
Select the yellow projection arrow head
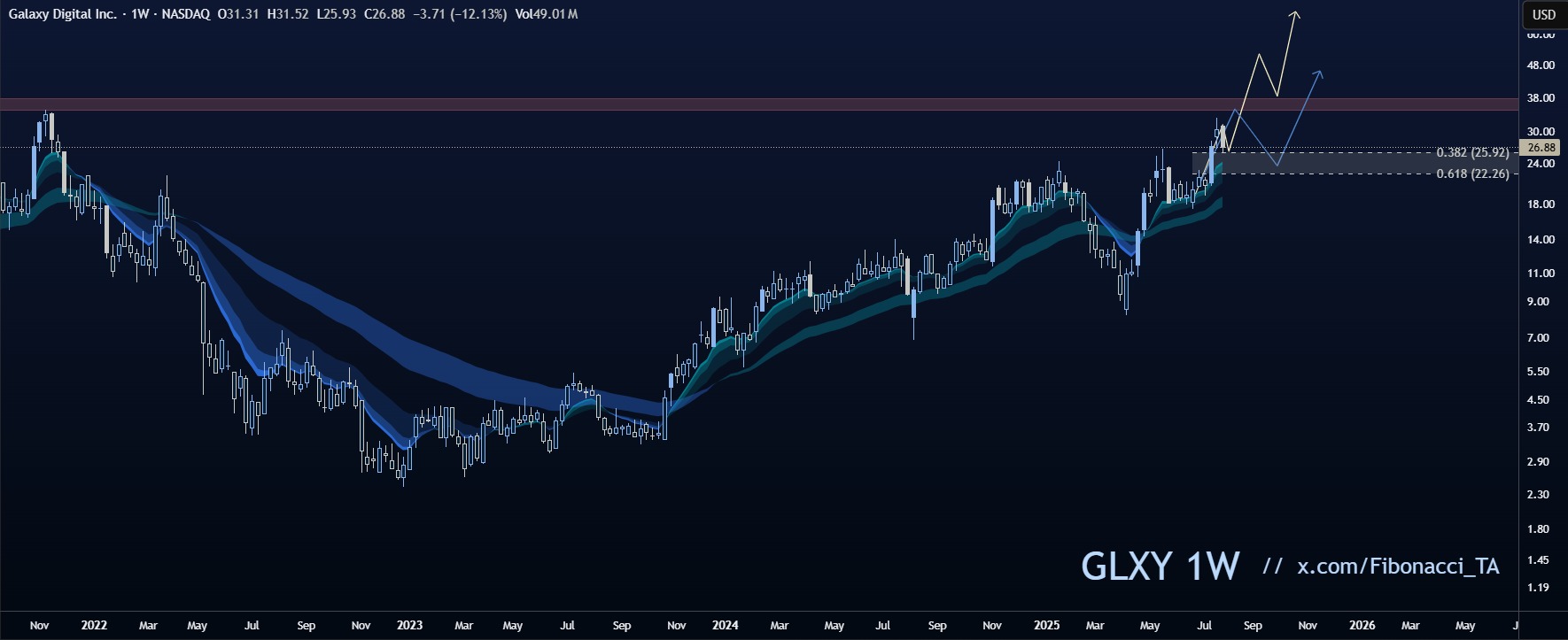coord(1295,14)
